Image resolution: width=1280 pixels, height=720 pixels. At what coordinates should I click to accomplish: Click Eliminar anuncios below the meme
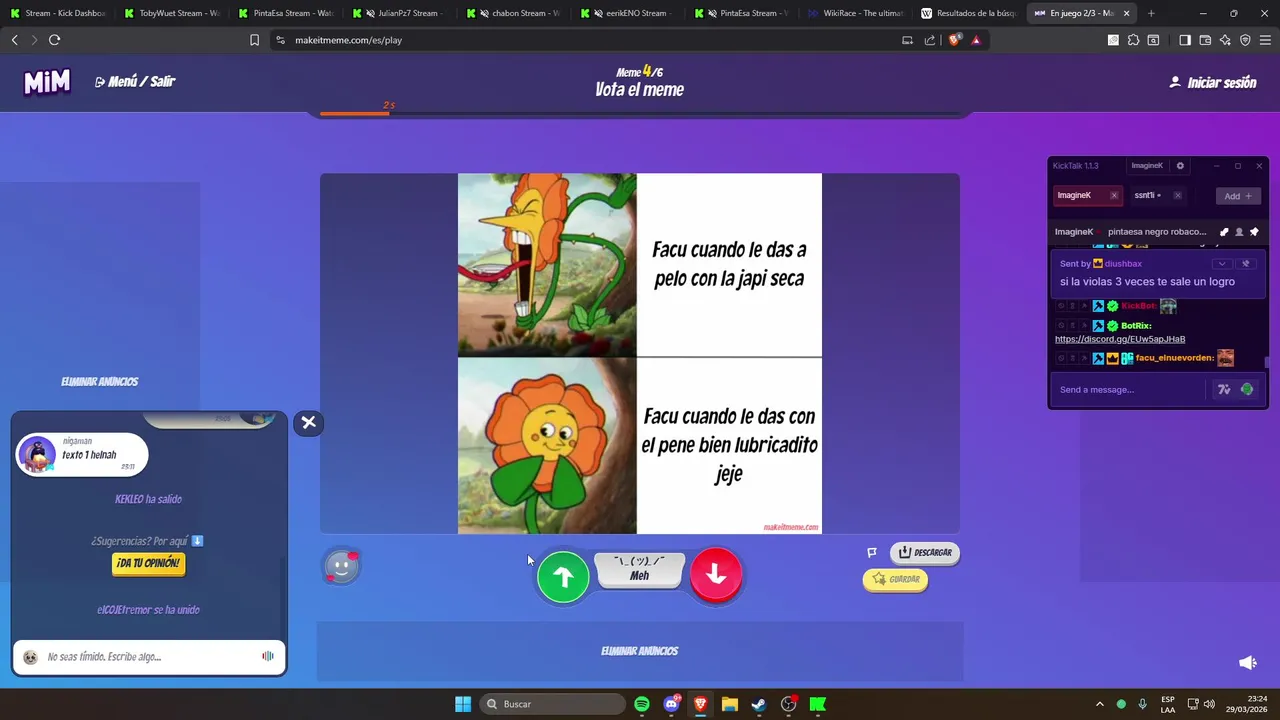point(640,651)
